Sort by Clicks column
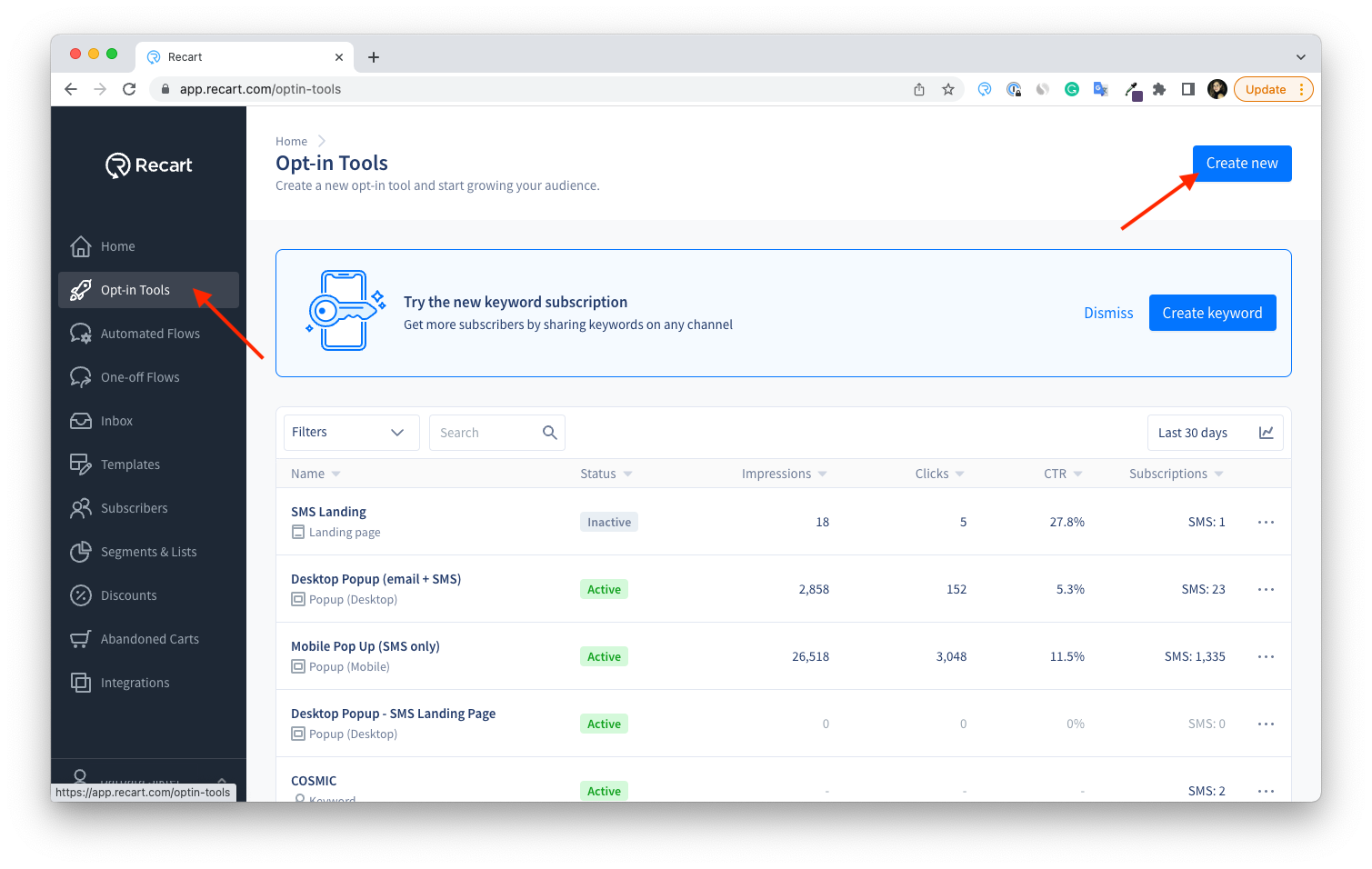Viewport: 1372px width, 869px height. (940, 474)
